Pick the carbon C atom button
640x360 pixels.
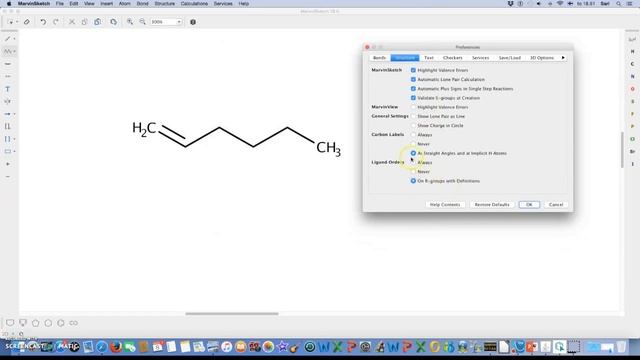tap(632, 64)
